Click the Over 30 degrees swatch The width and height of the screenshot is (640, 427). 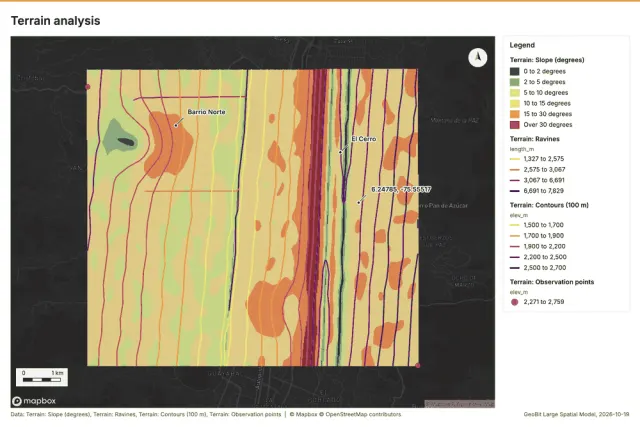click(515, 125)
